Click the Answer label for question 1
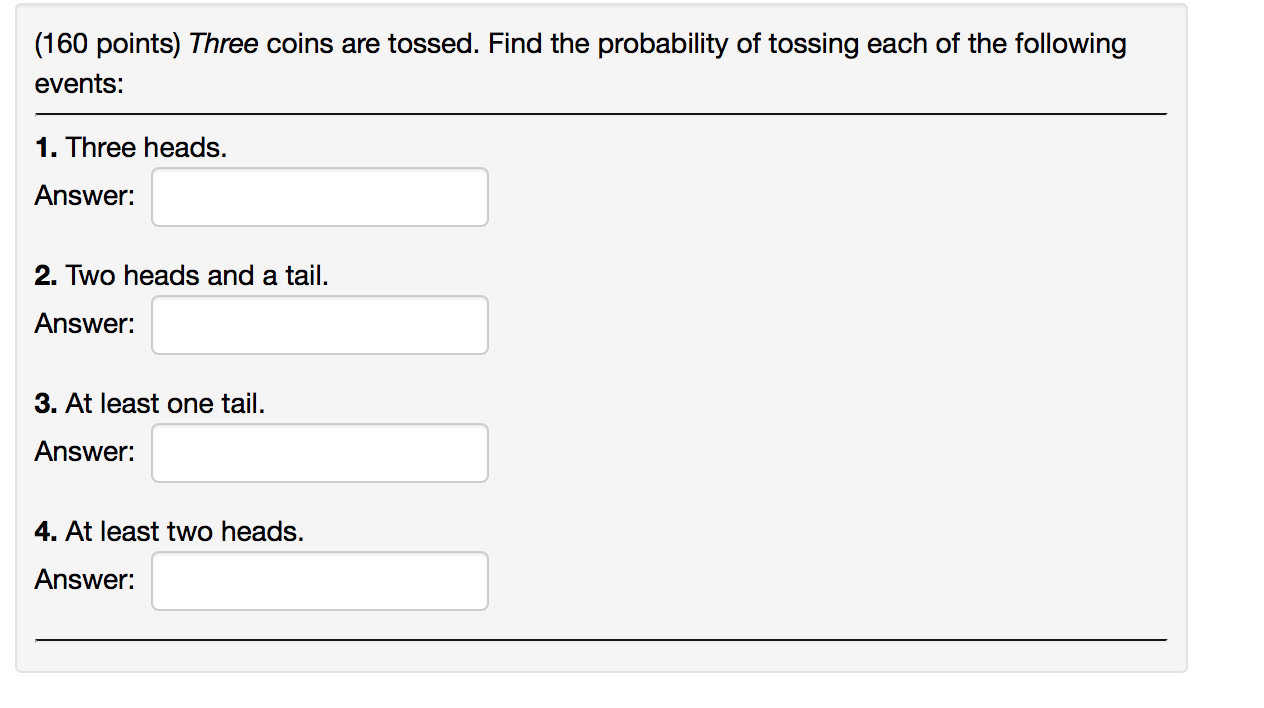 (84, 195)
